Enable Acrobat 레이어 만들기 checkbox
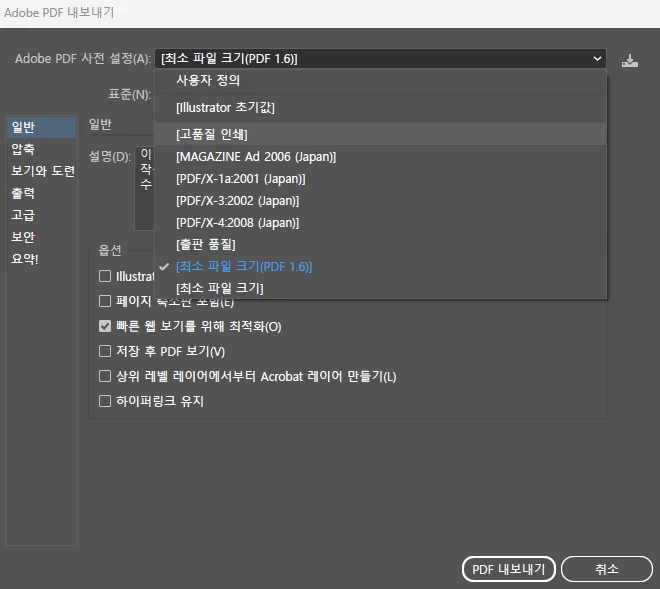Screen dimensions: 660x589 [104, 376]
